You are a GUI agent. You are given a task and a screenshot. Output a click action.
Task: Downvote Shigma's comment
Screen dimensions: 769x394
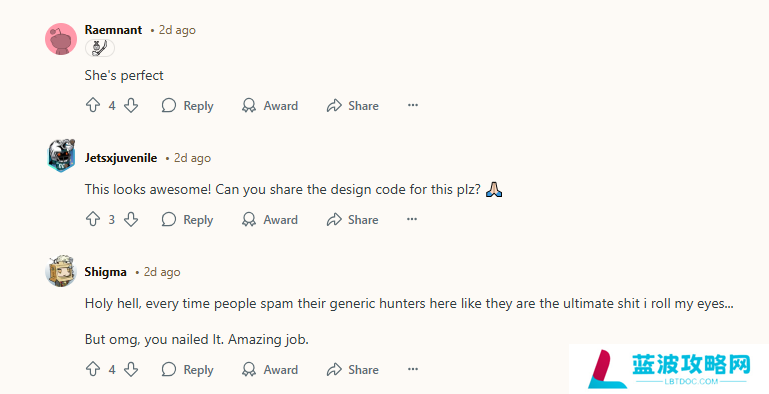click(x=131, y=369)
